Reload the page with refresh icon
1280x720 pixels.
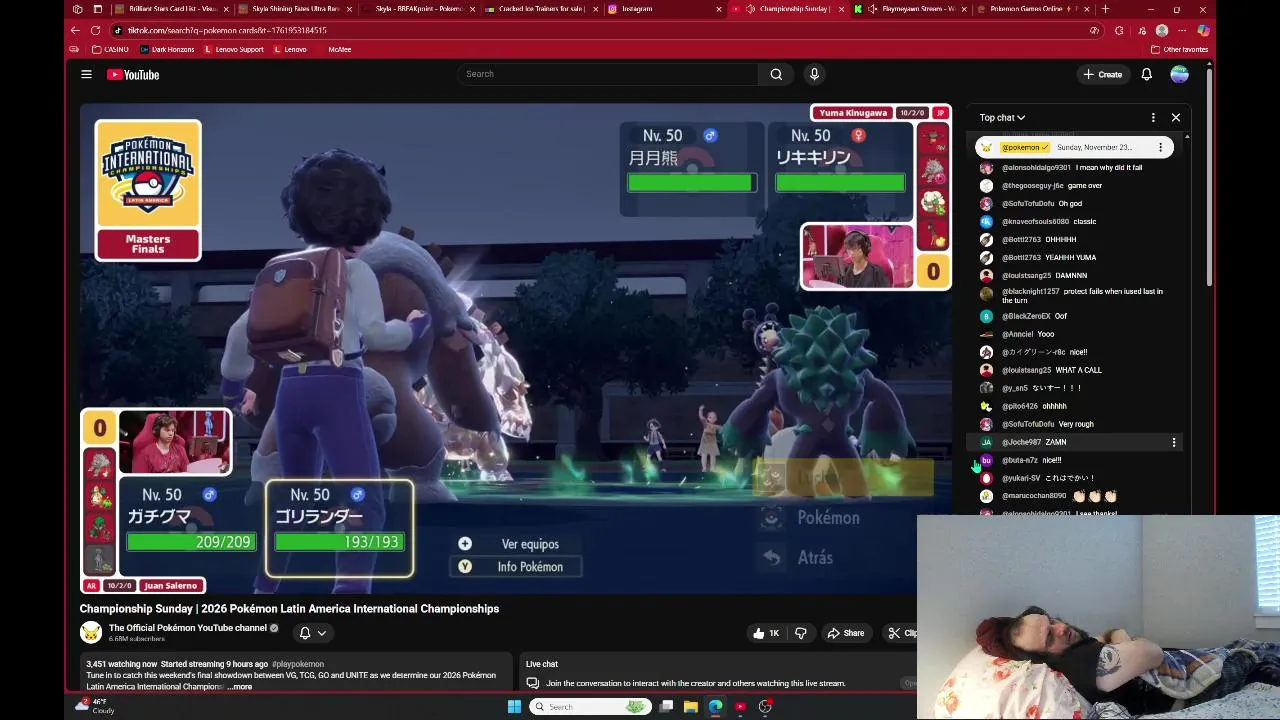[x=95, y=30]
